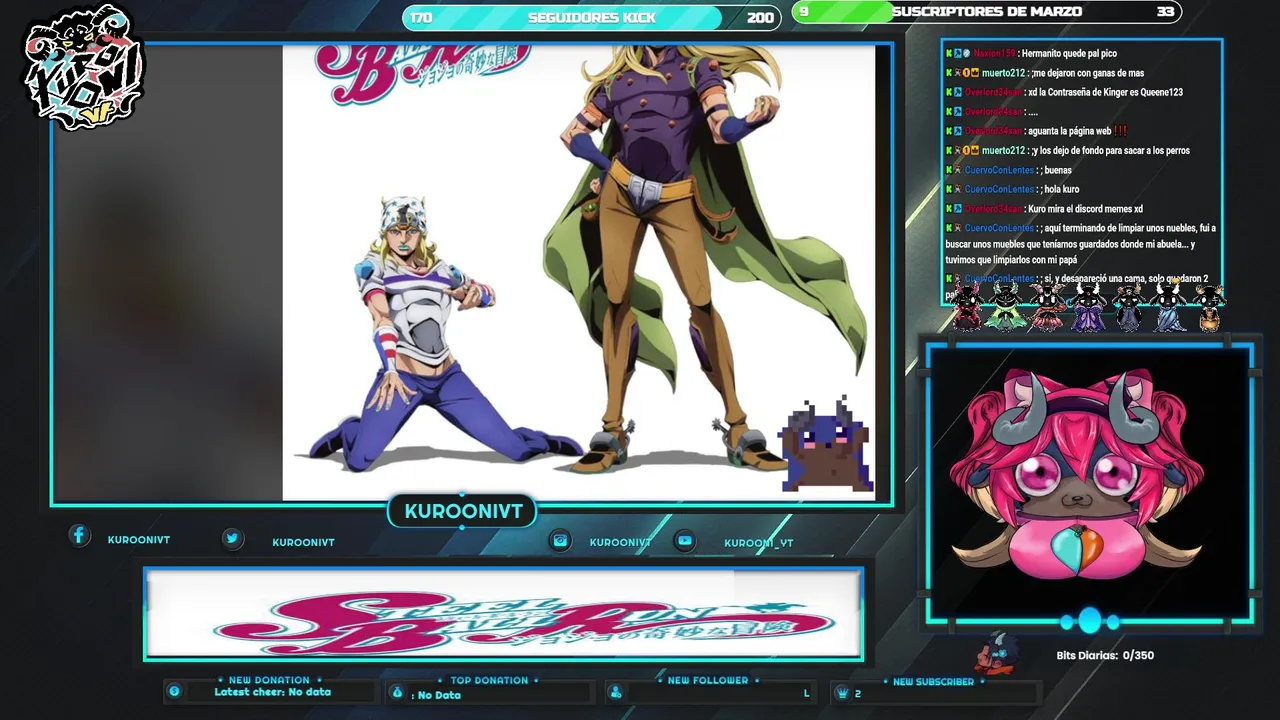Select the Steel Ball Run logo banner
The width and height of the screenshot is (1280, 720).
pos(503,614)
